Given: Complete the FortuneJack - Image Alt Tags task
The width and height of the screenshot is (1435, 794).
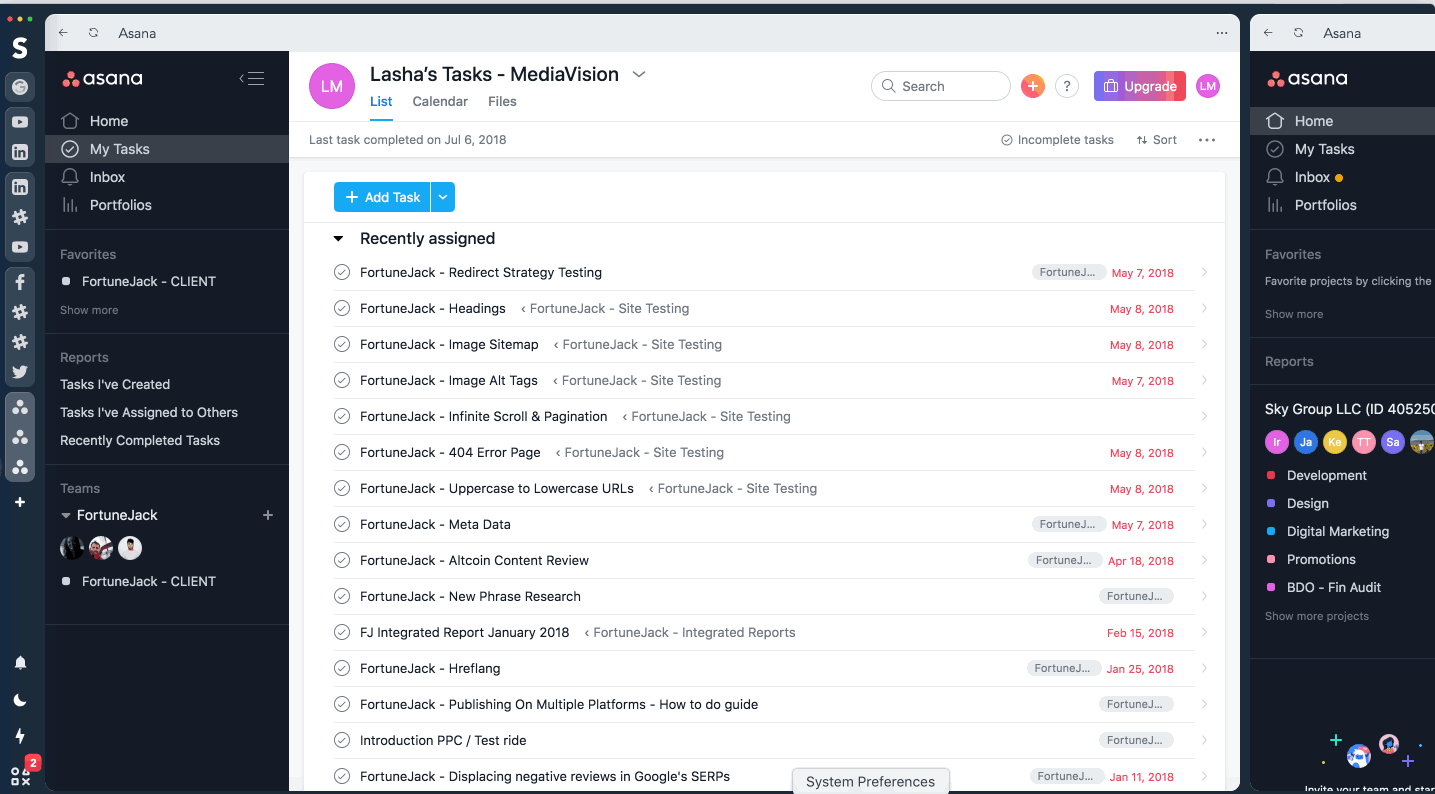Looking at the screenshot, I should [342, 380].
